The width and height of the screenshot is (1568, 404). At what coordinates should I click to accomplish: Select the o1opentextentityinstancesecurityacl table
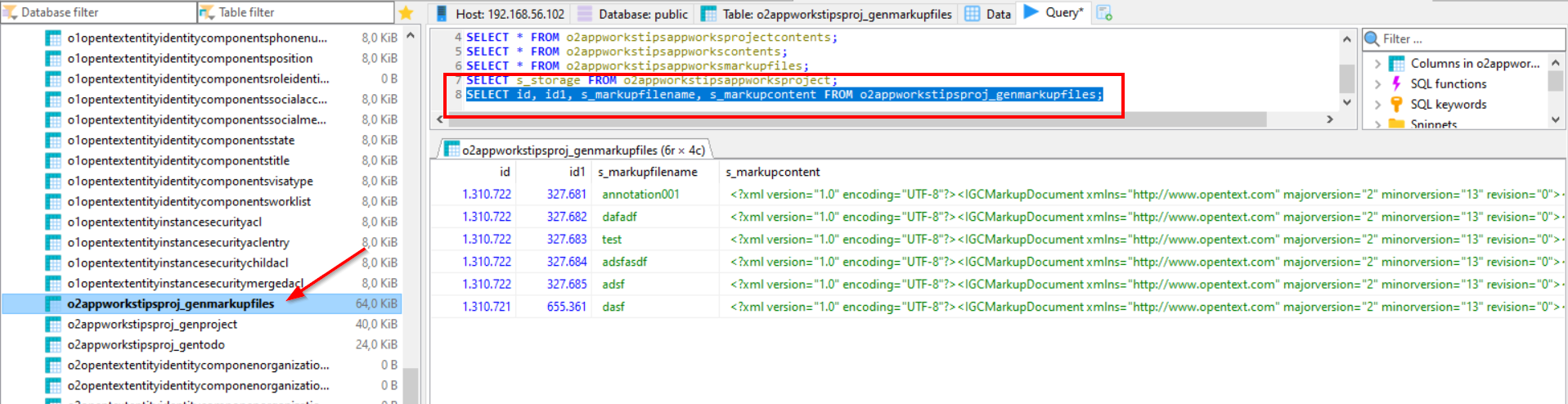(x=164, y=222)
